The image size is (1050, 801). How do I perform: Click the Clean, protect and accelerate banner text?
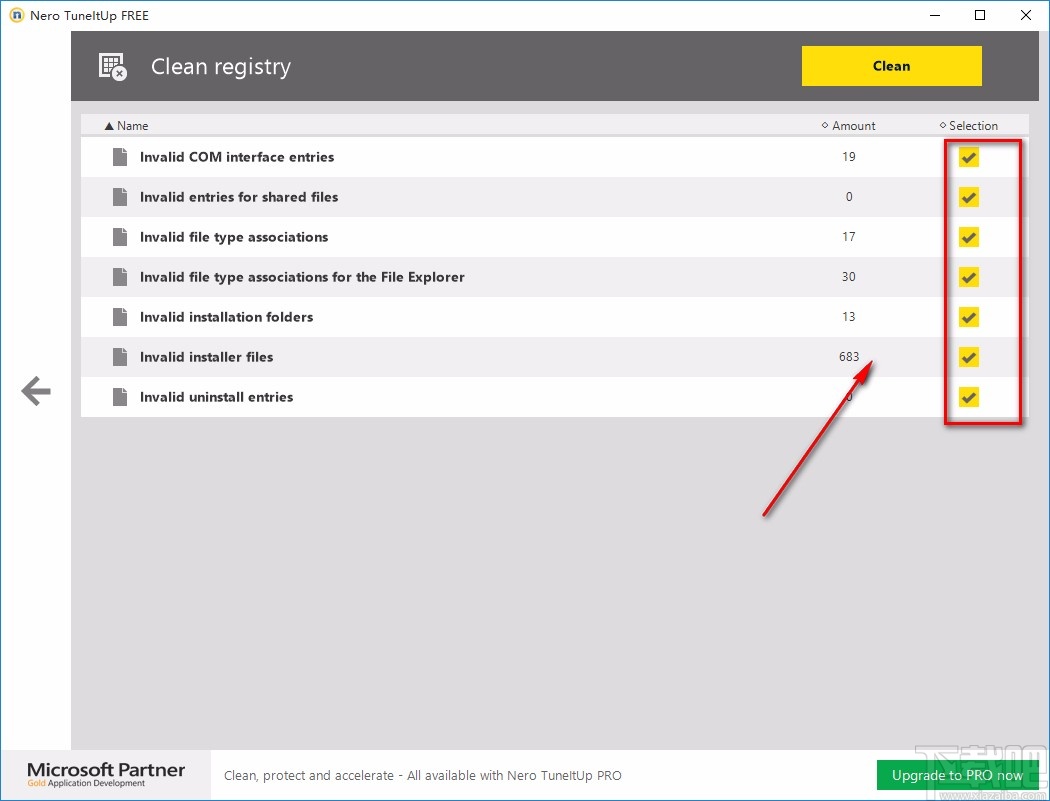tap(423, 776)
